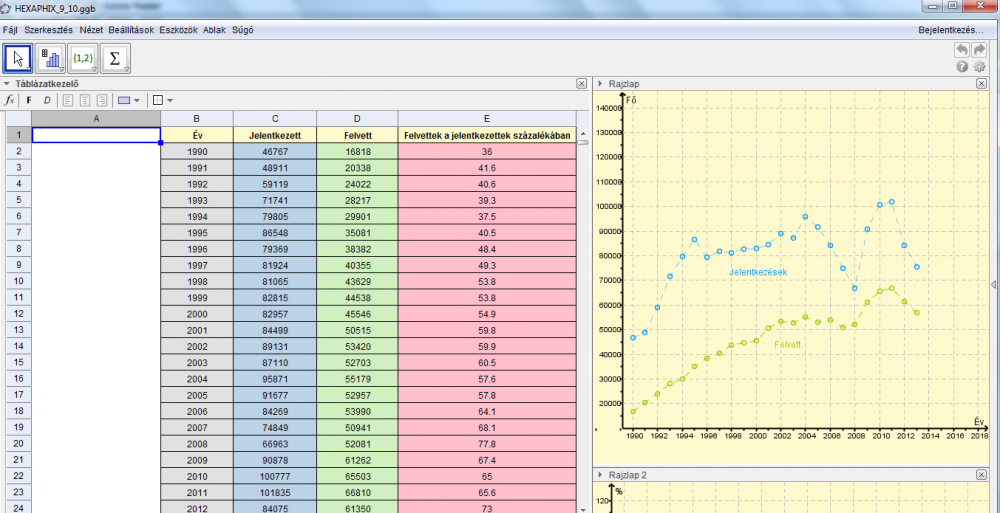Expand the Rajzlap style bar triangle
The height and width of the screenshot is (513, 1000).
[x=600, y=84]
